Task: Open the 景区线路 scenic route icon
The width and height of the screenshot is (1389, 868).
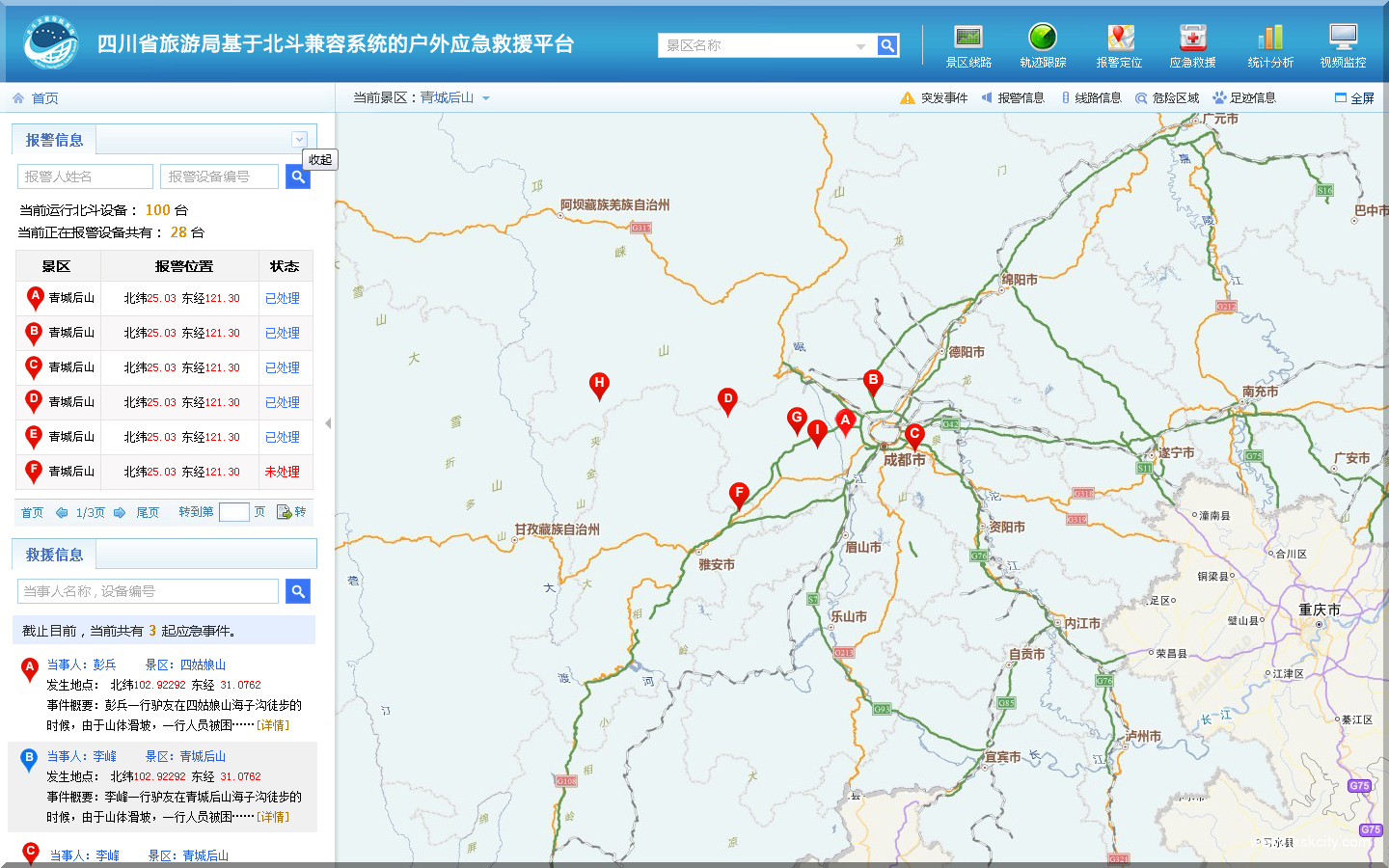Action: coord(968,39)
